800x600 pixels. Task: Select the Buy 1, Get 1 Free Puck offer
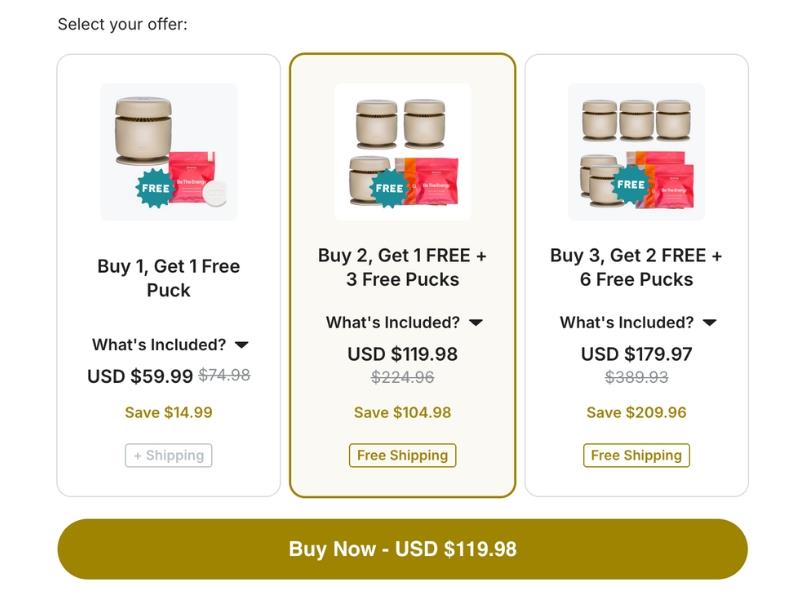[168, 278]
